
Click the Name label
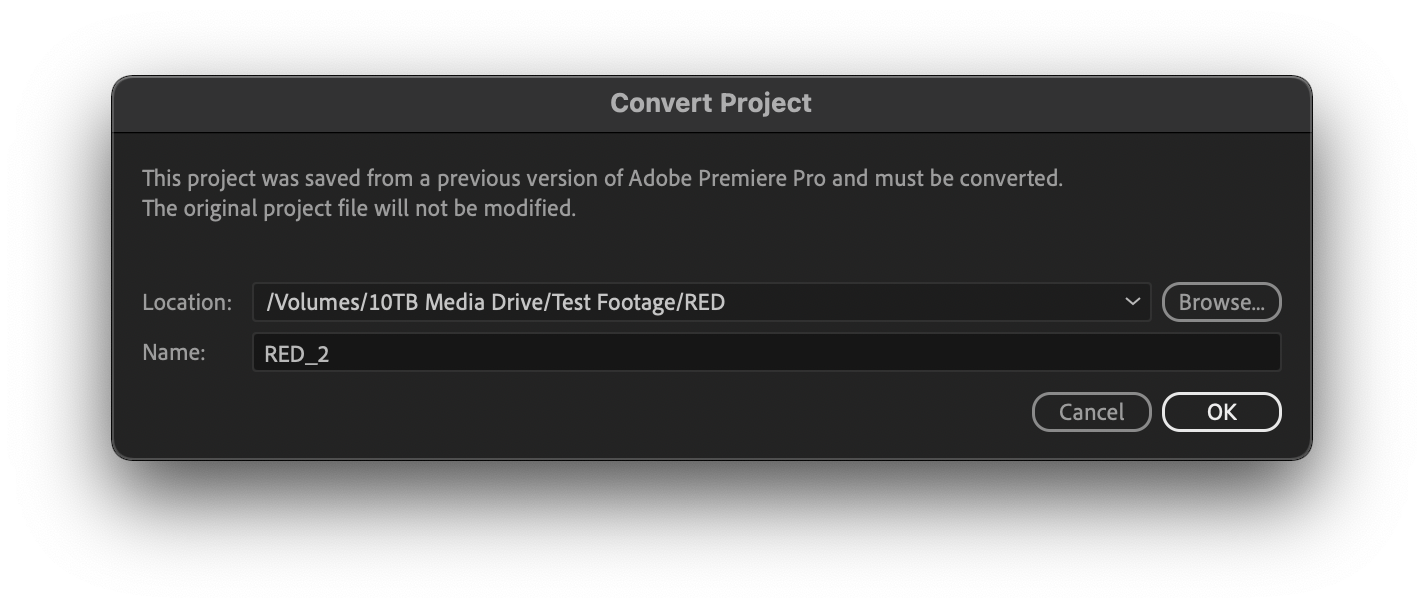coord(174,352)
